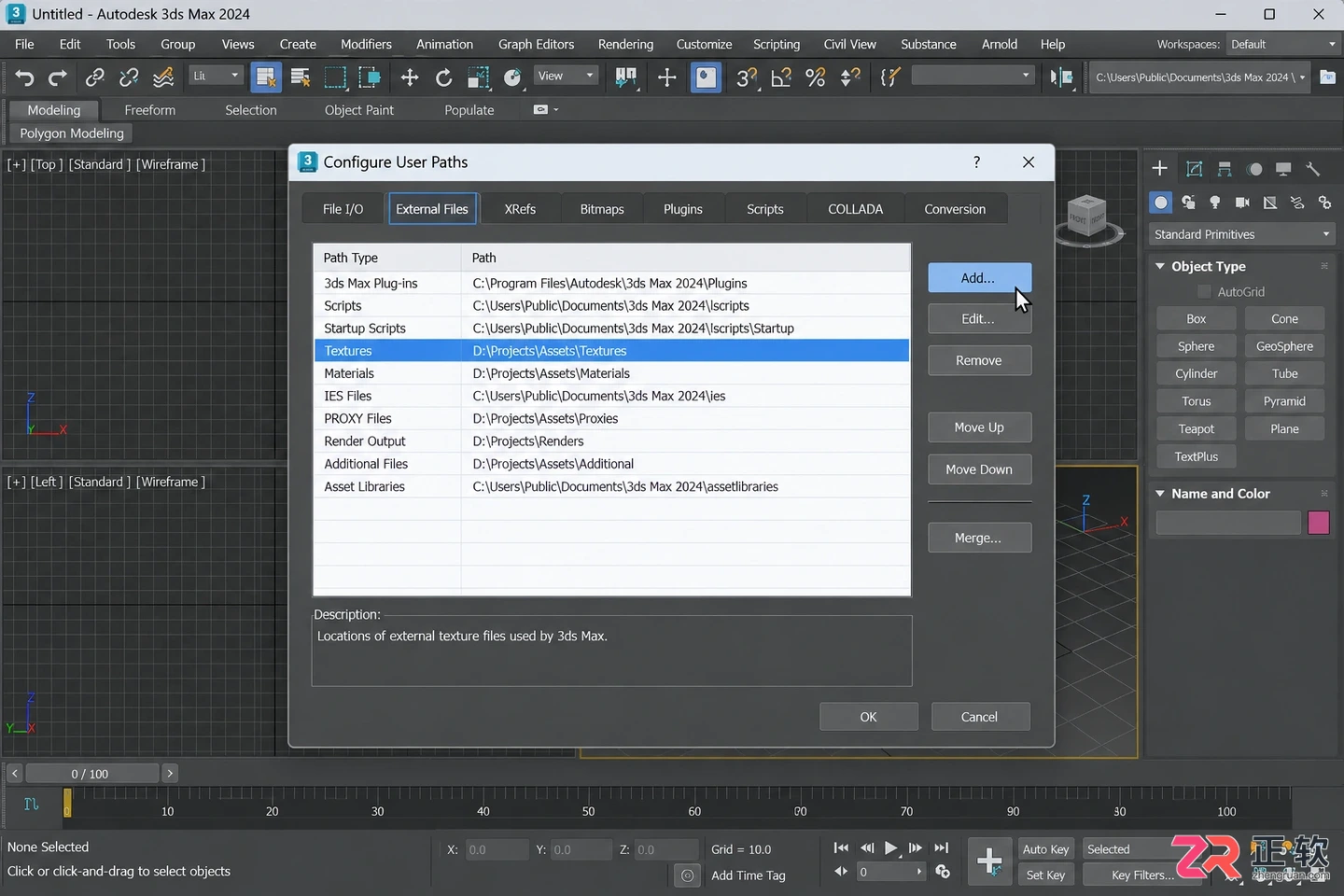Open the named selection sets dropdown
The image size is (1344, 896).
[973, 76]
